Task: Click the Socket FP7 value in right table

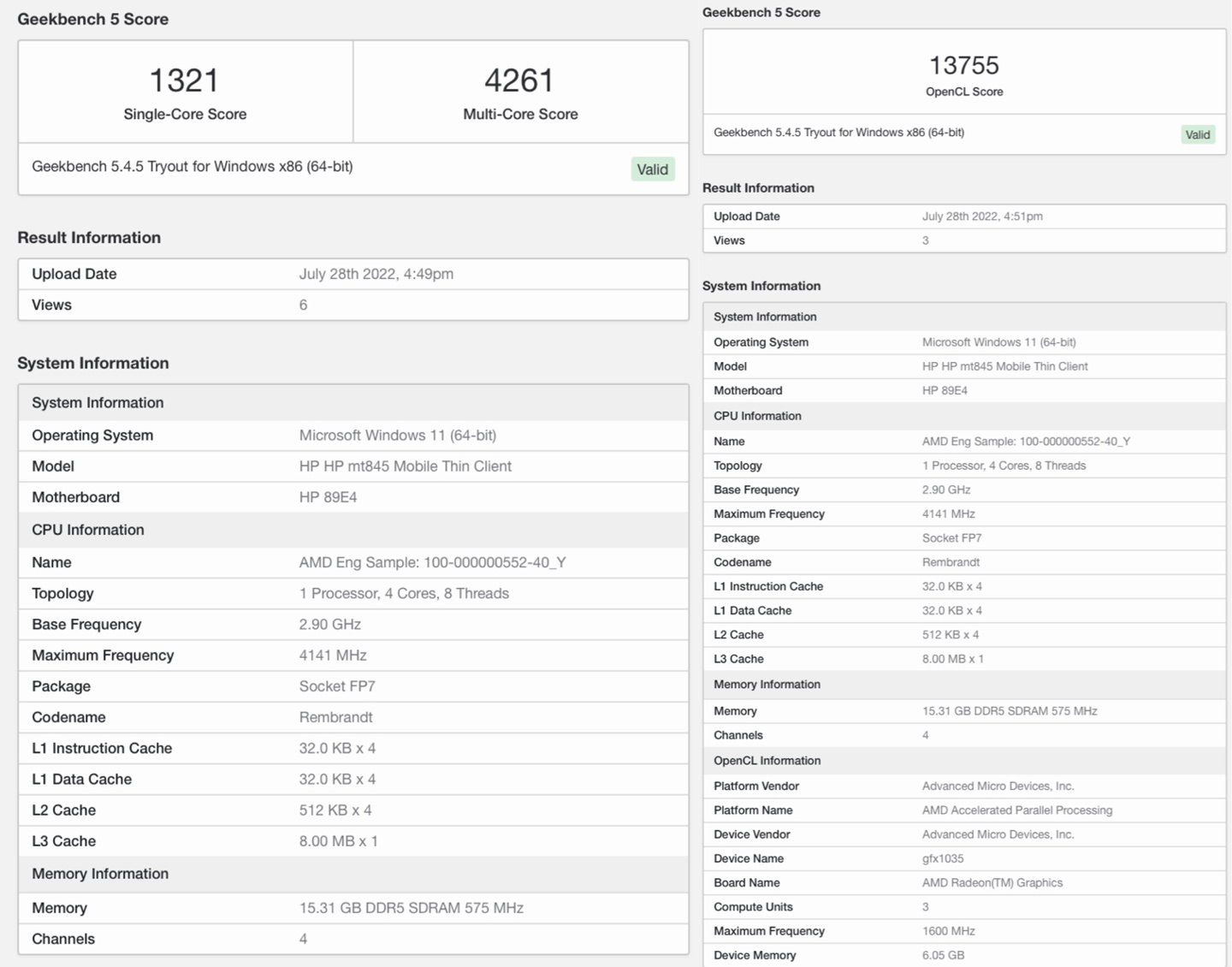Action: (x=951, y=538)
